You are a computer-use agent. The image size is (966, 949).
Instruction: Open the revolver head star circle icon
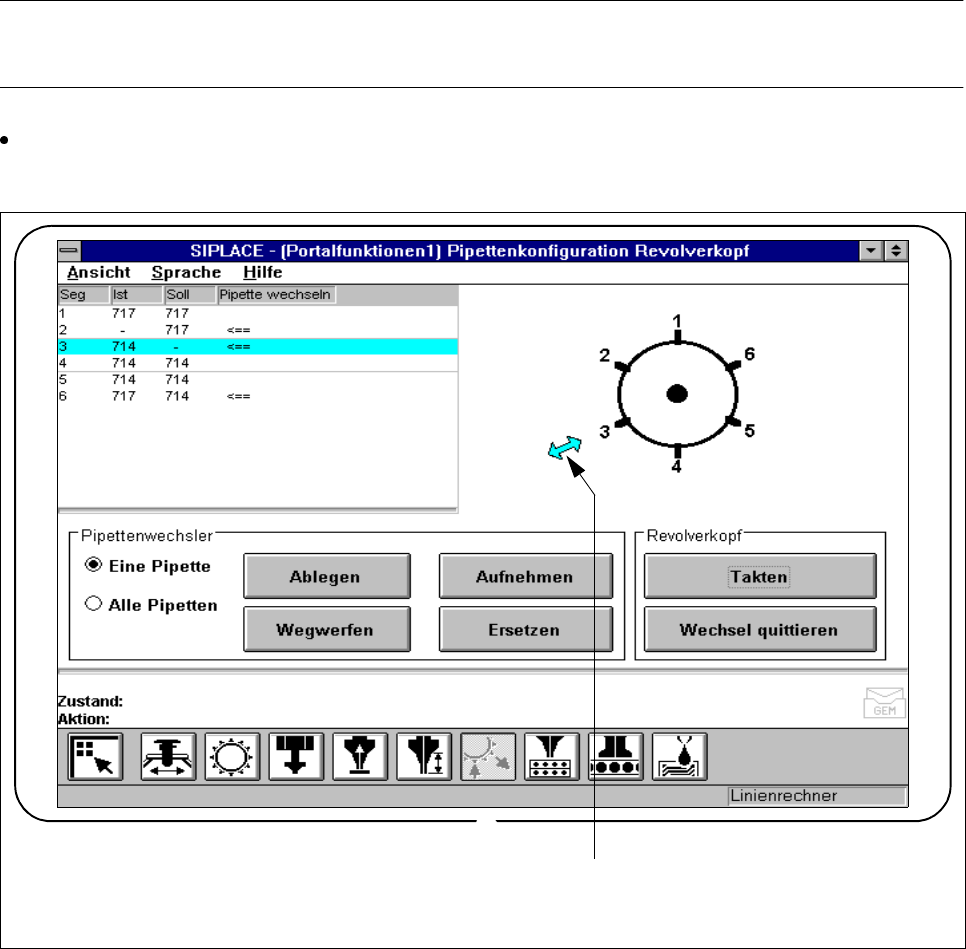tap(232, 757)
